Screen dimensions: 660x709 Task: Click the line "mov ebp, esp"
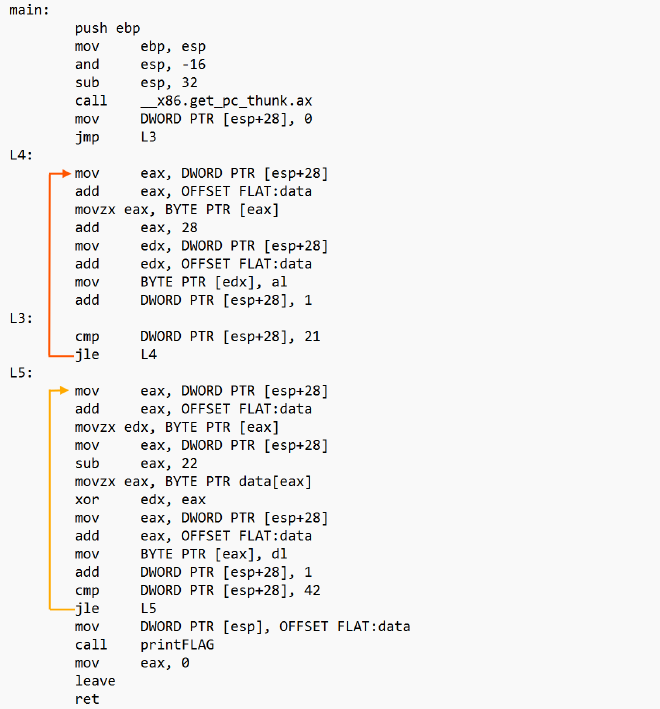tap(140, 47)
